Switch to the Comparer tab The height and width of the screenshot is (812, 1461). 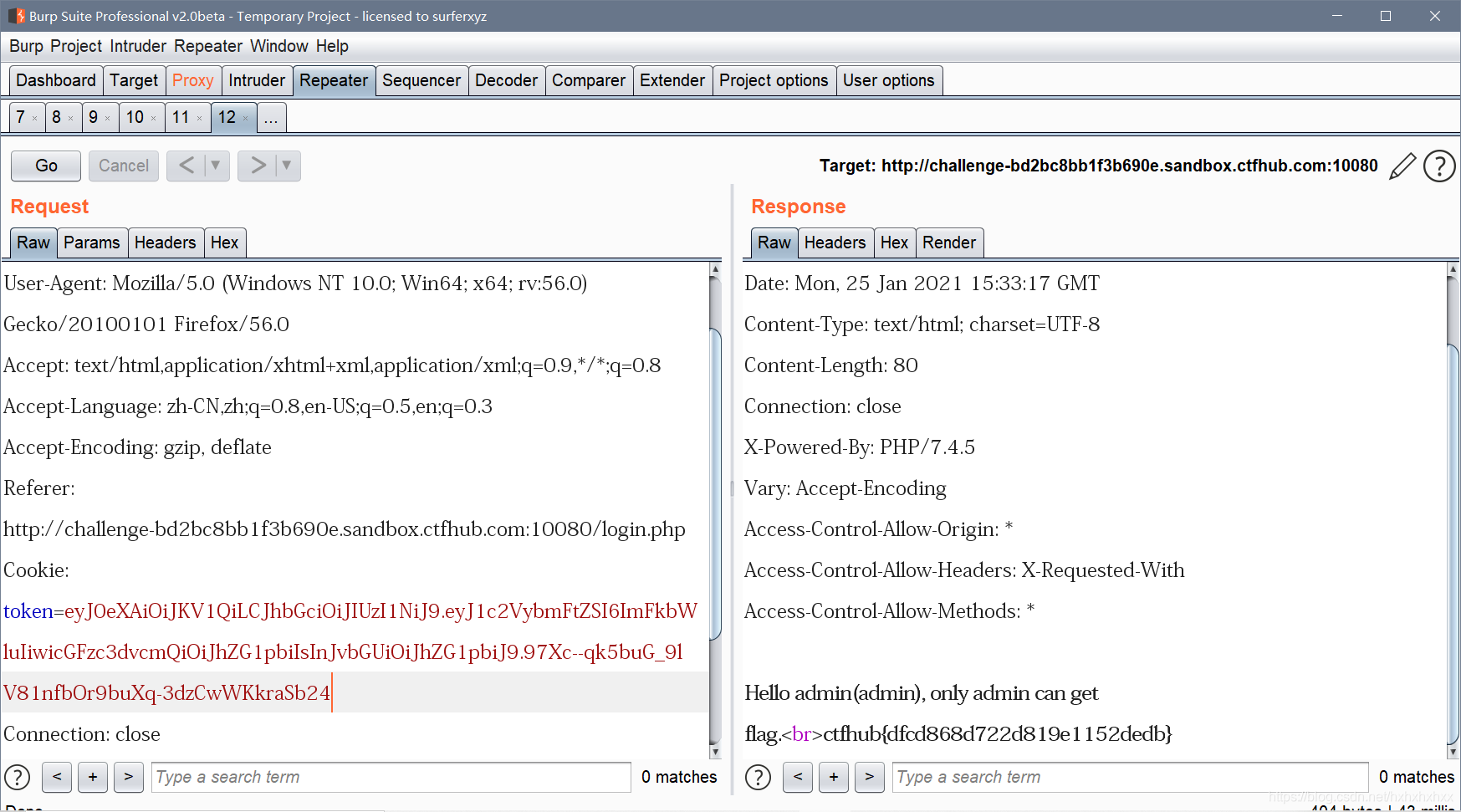point(589,80)
